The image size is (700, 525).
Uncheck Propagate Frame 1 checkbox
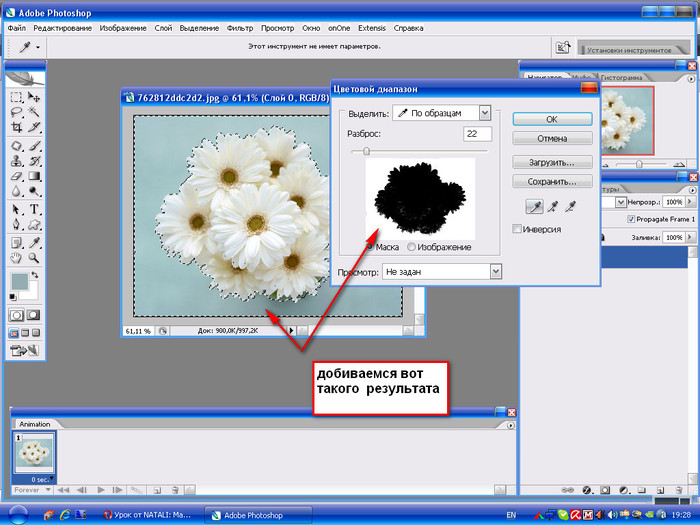point(631,219)
